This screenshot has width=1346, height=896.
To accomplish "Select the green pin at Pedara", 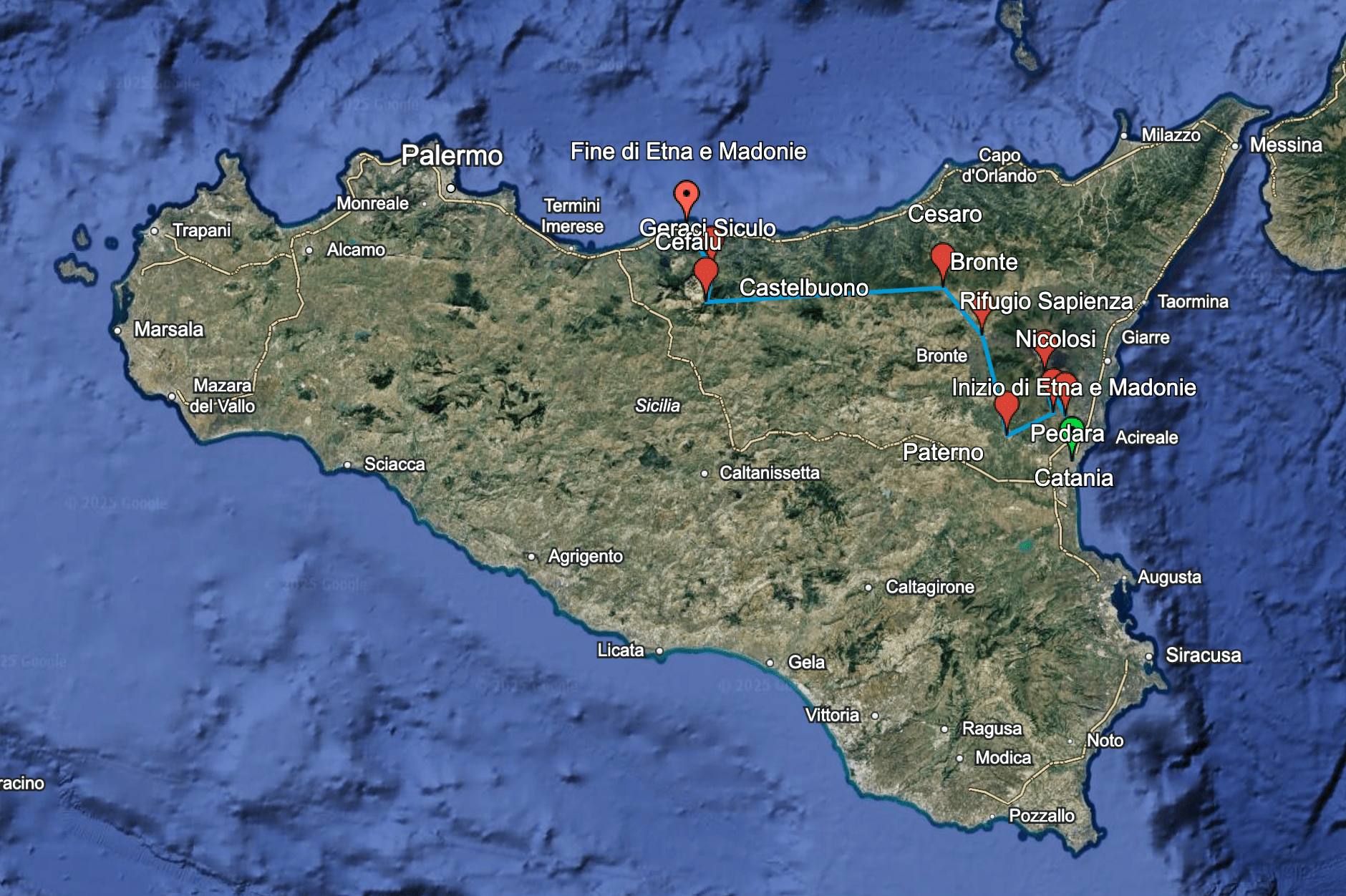I will point(1072,433).
